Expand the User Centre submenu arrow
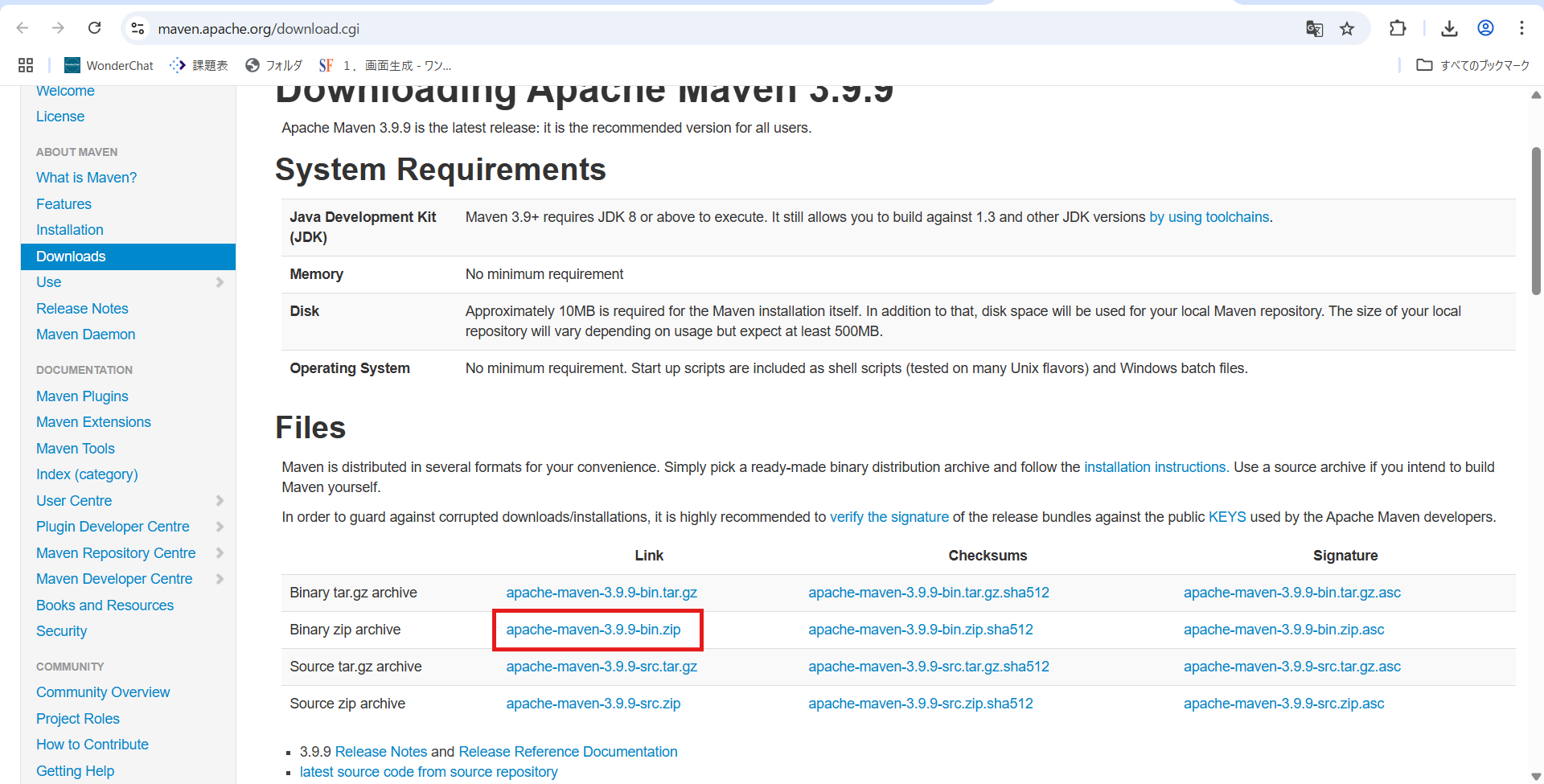The image size is (1544, 784). tap(220, 501)
